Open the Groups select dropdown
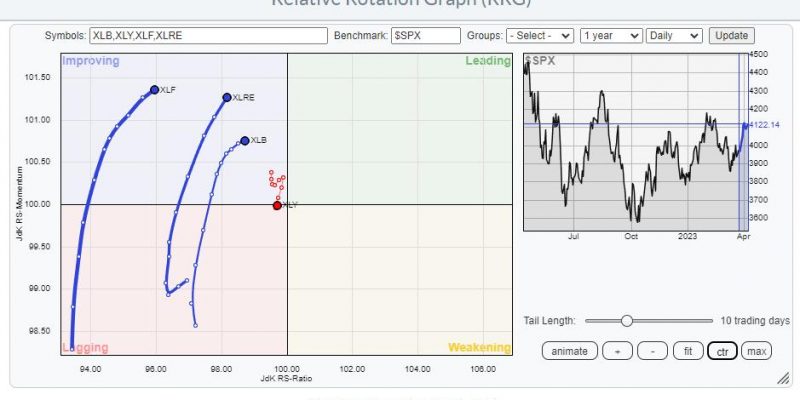This screenshot has height=400, width=800. [540, 36]
